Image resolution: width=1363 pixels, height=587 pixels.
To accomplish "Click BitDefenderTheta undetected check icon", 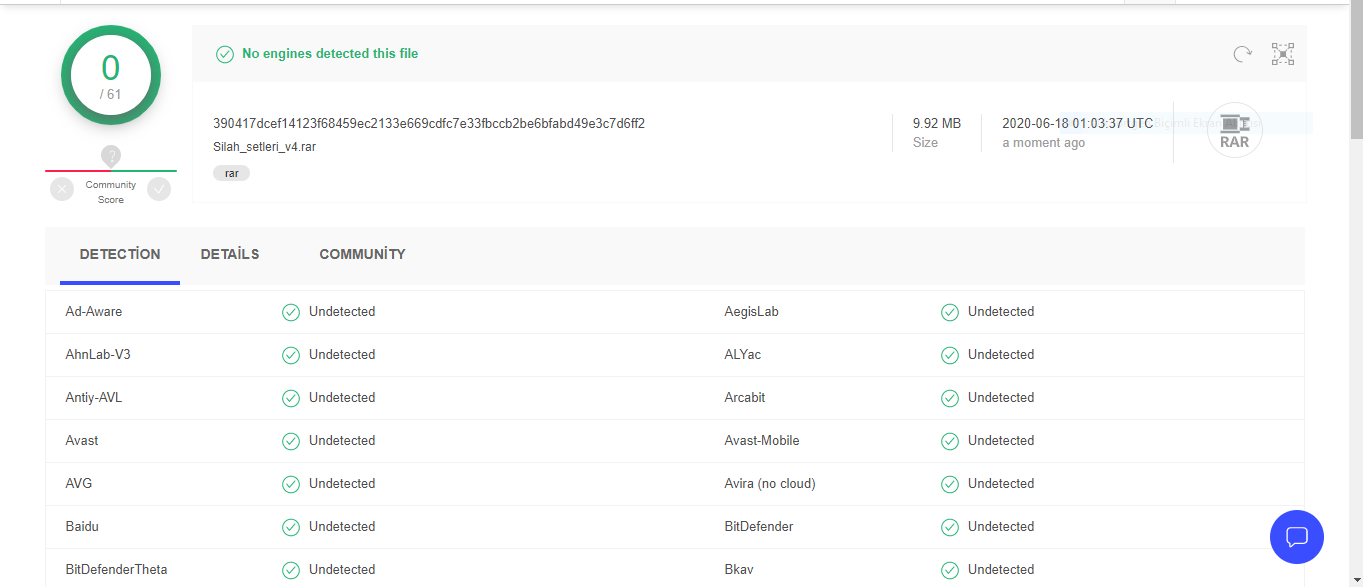I will point(291,570).
